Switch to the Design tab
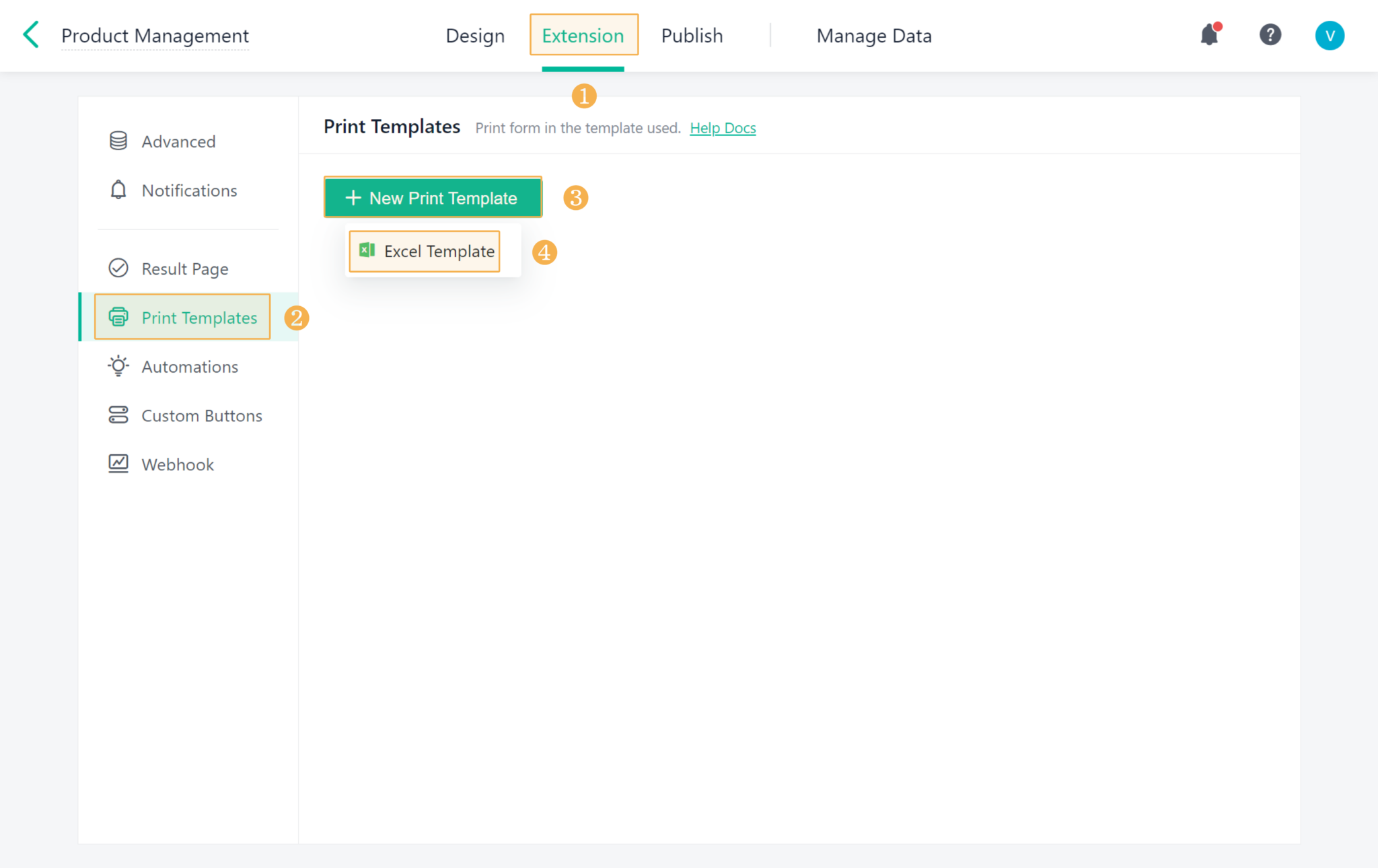 click(474, 35)
